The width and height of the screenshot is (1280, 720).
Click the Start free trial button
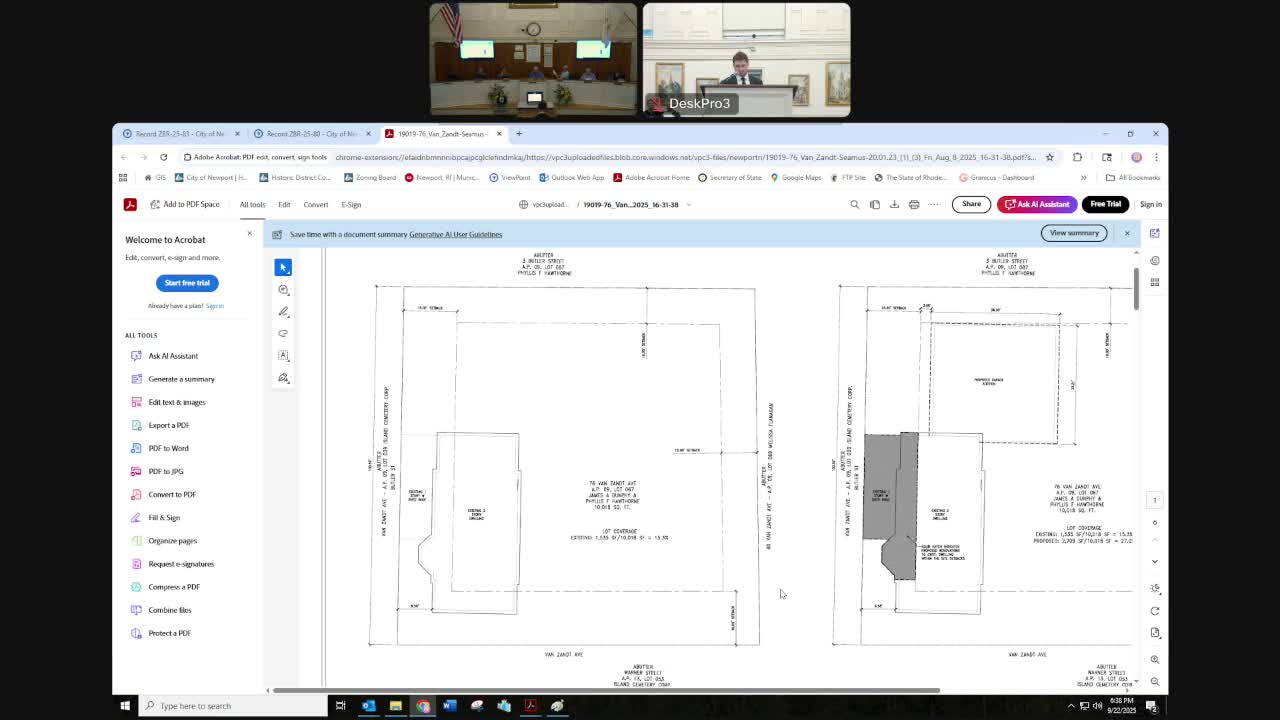point(187,283)
